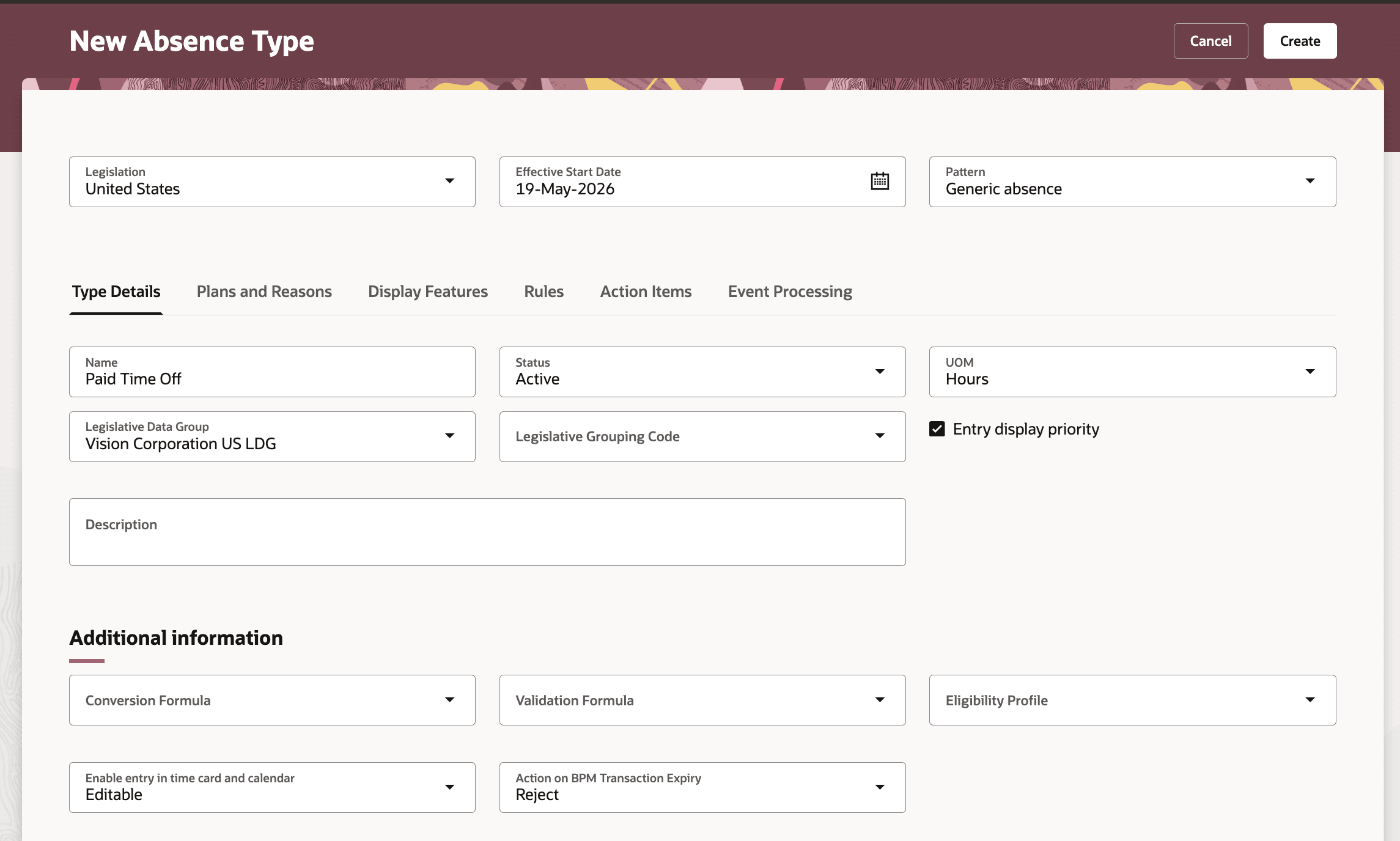1400x841 pixels.
Task: Open the Legislative Data Group dropdown
Action: click(x=449, y=436)
